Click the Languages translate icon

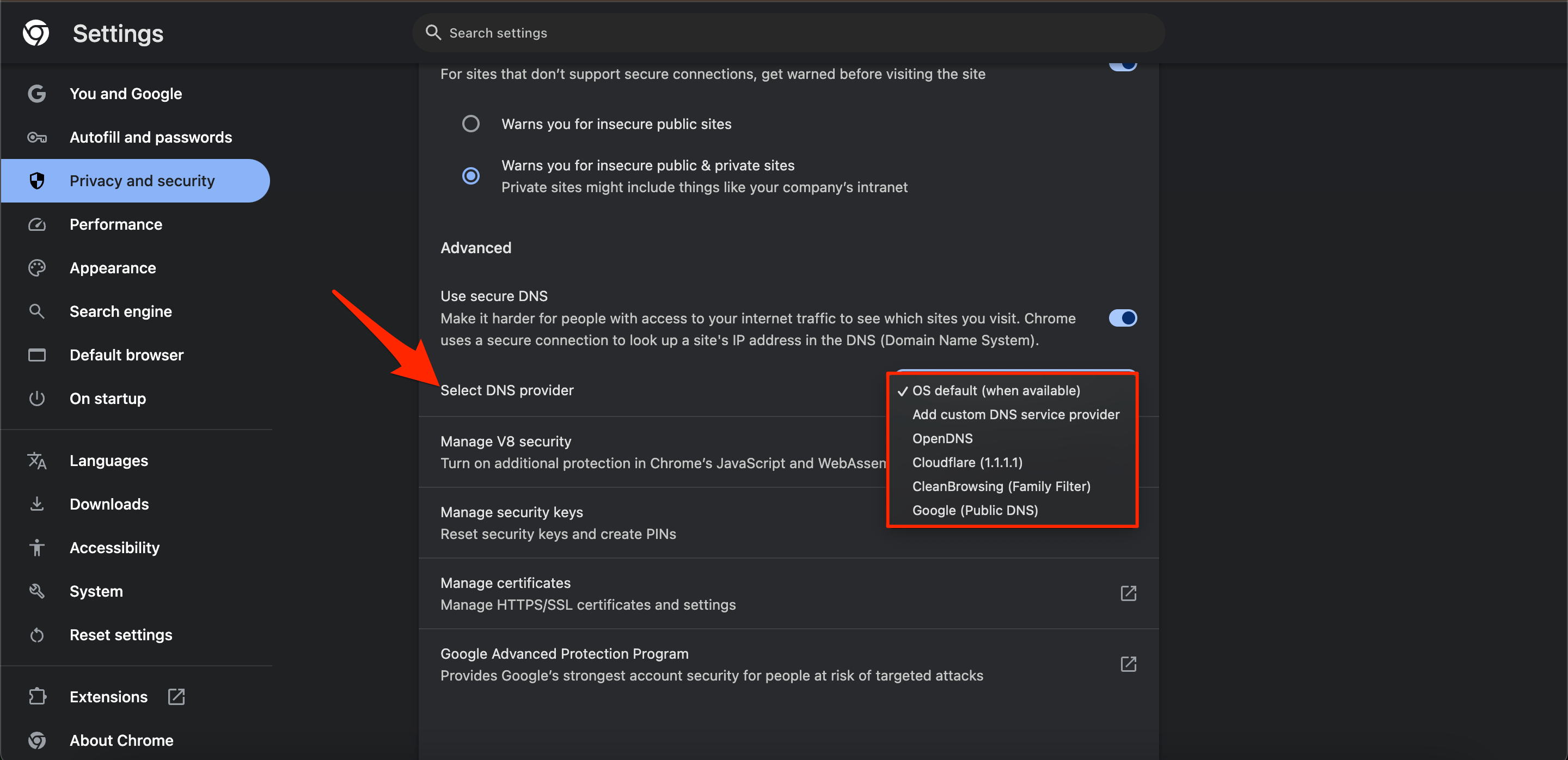point(37,461)
